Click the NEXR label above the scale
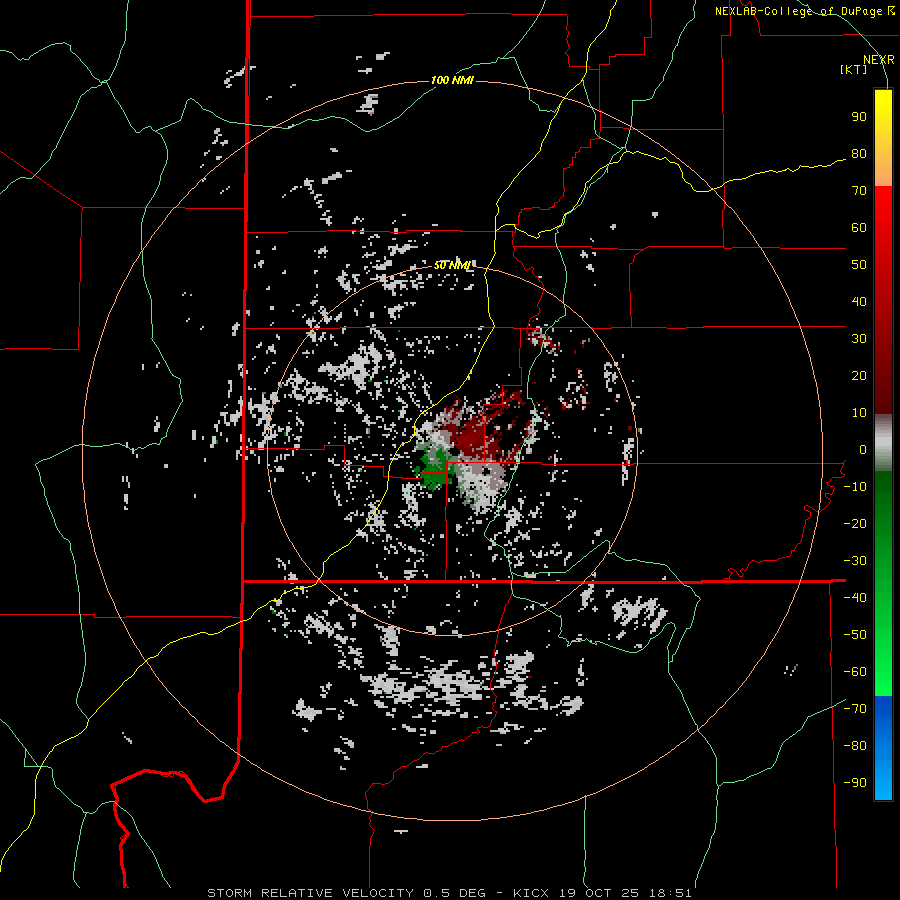The image size is (900, 900). coord(879,60)
